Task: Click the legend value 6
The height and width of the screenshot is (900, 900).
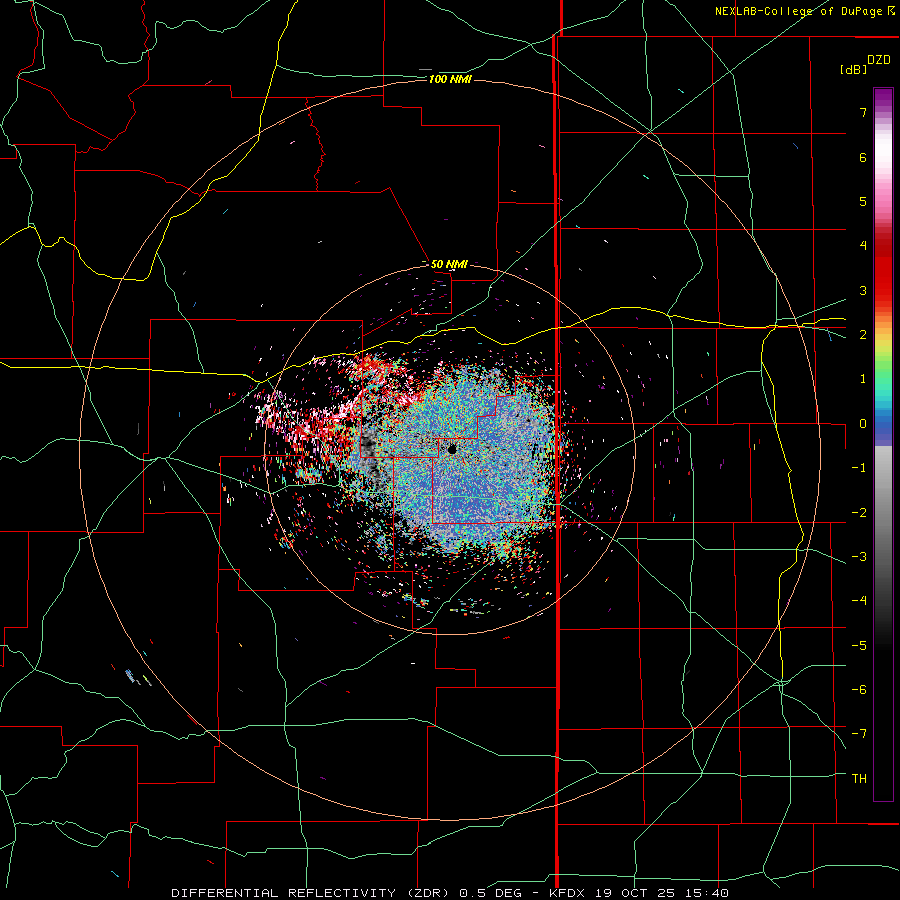Action: pos(863,157)
